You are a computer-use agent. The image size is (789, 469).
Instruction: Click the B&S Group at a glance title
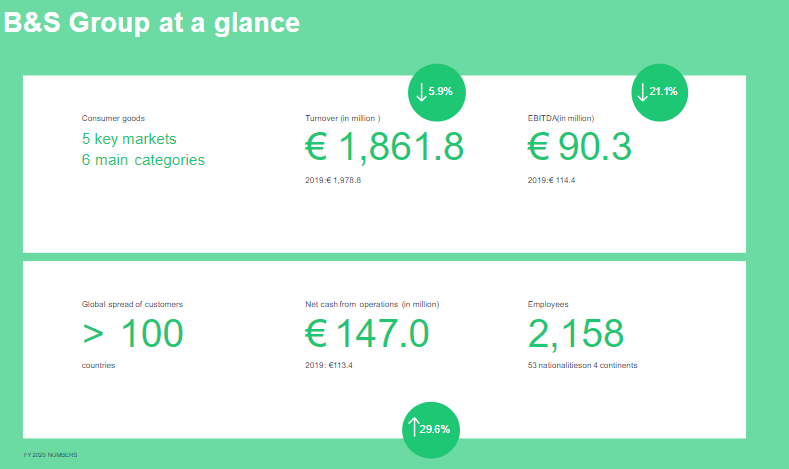(152, 22)
